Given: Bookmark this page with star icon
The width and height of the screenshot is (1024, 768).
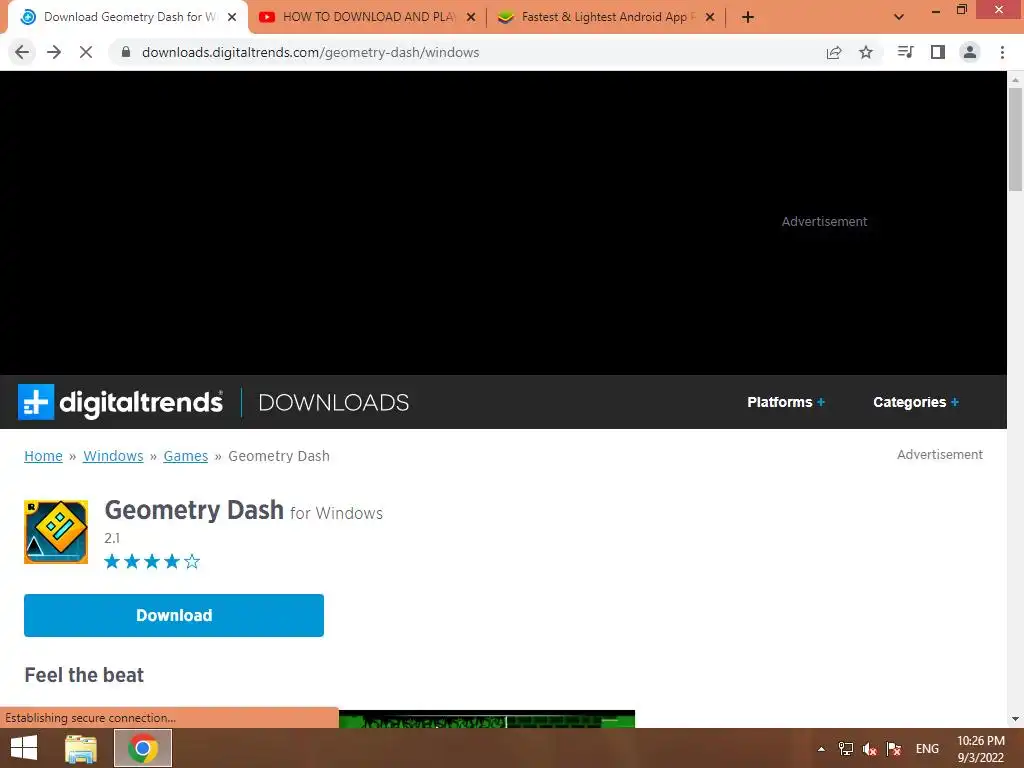Looking at the screenshot, I should [x=866, y=52].
